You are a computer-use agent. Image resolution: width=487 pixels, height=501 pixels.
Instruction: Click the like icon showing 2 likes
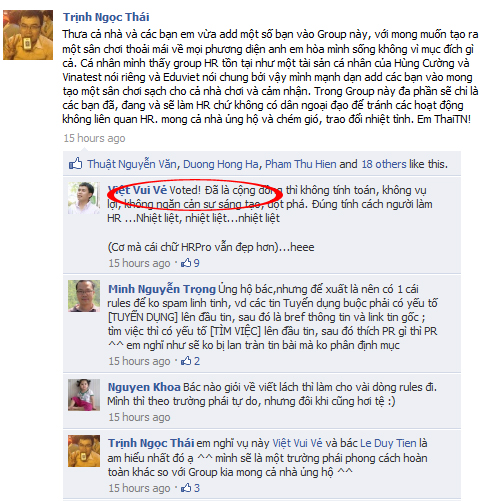186,361
